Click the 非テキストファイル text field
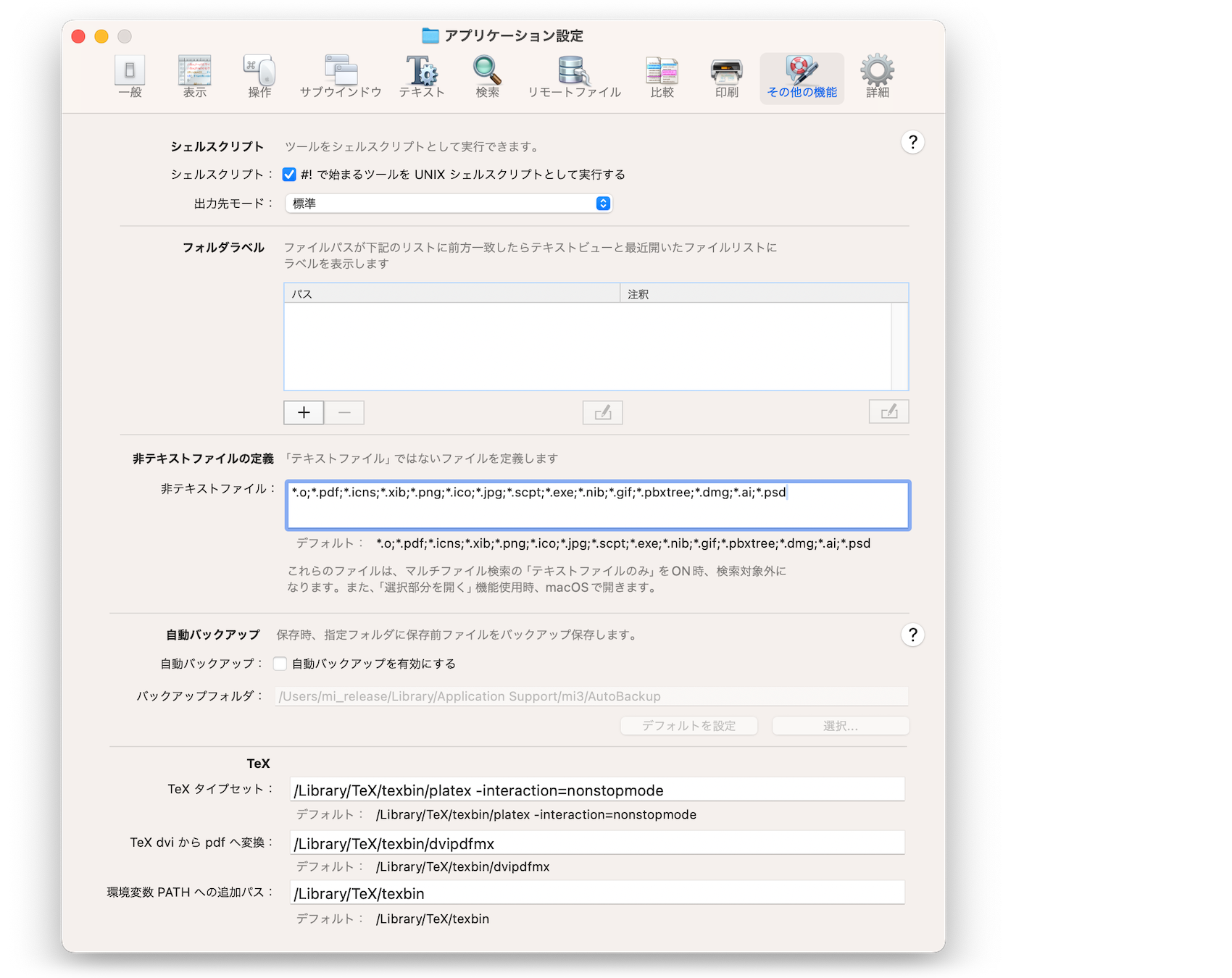1232x978 pixels. click(597, 505)
